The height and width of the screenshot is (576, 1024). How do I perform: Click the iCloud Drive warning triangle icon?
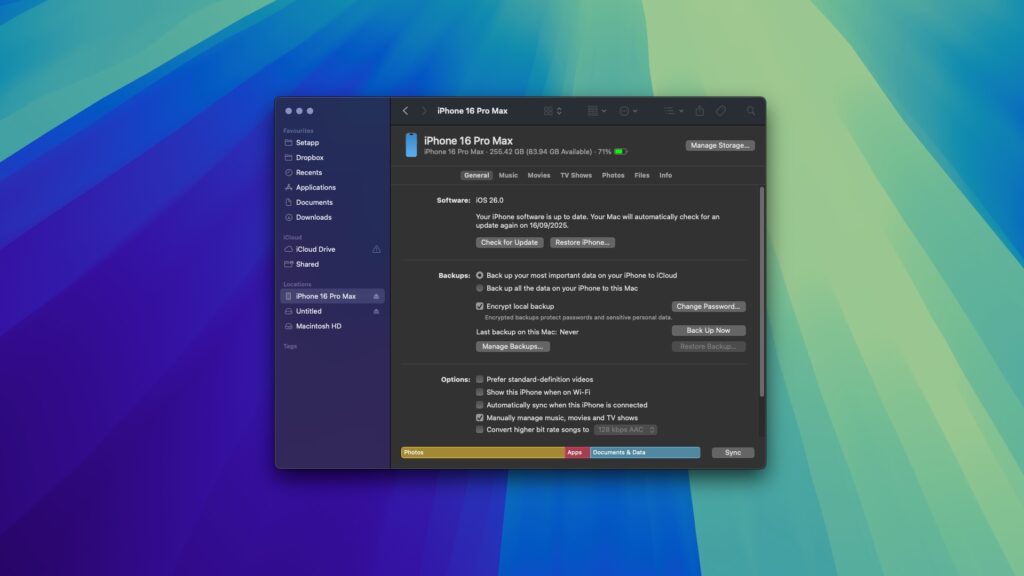376,249
